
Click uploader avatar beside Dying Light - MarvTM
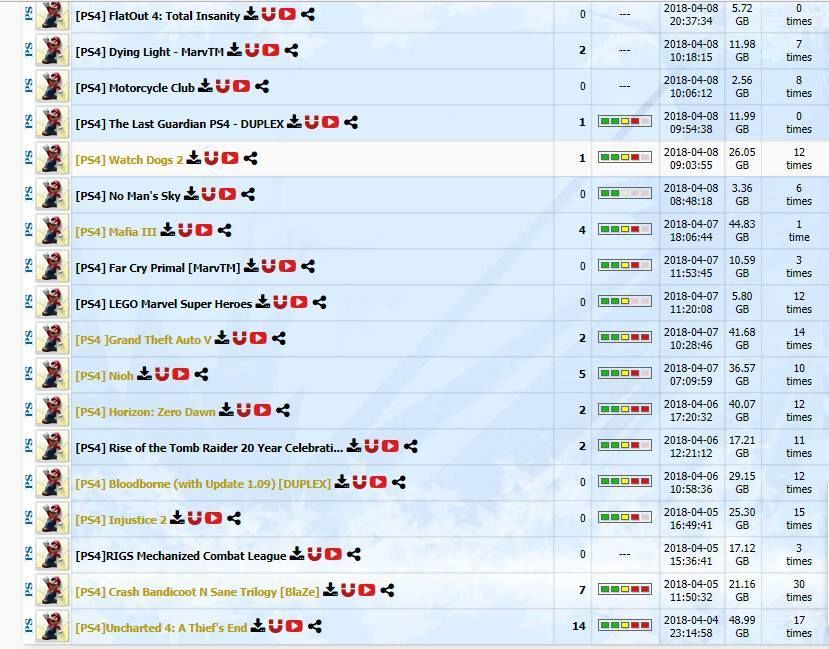(x=52, y=50)
